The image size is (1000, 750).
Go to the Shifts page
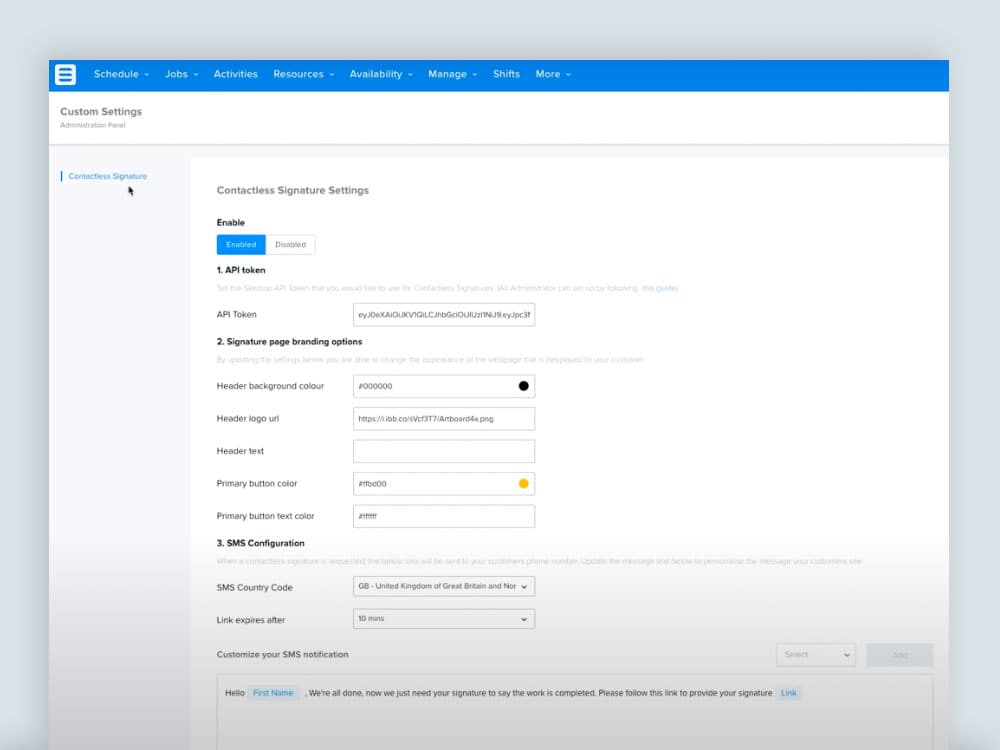click(x=506, y=75)
